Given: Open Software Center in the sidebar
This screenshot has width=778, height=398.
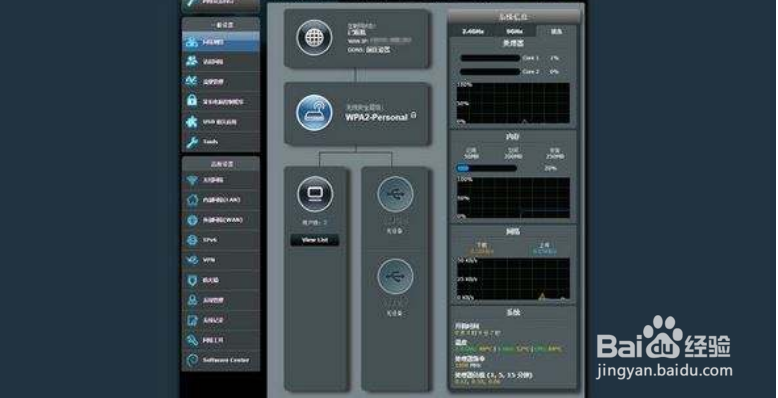Looking at the screenshot, I should pos(221,360).
